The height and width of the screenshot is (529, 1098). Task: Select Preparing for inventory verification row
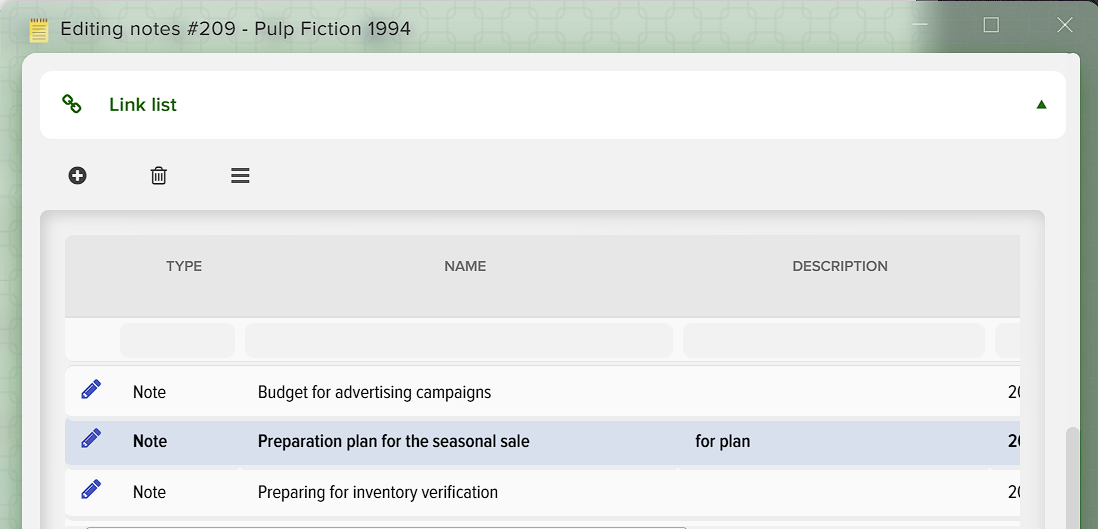[x=542, y=493]
